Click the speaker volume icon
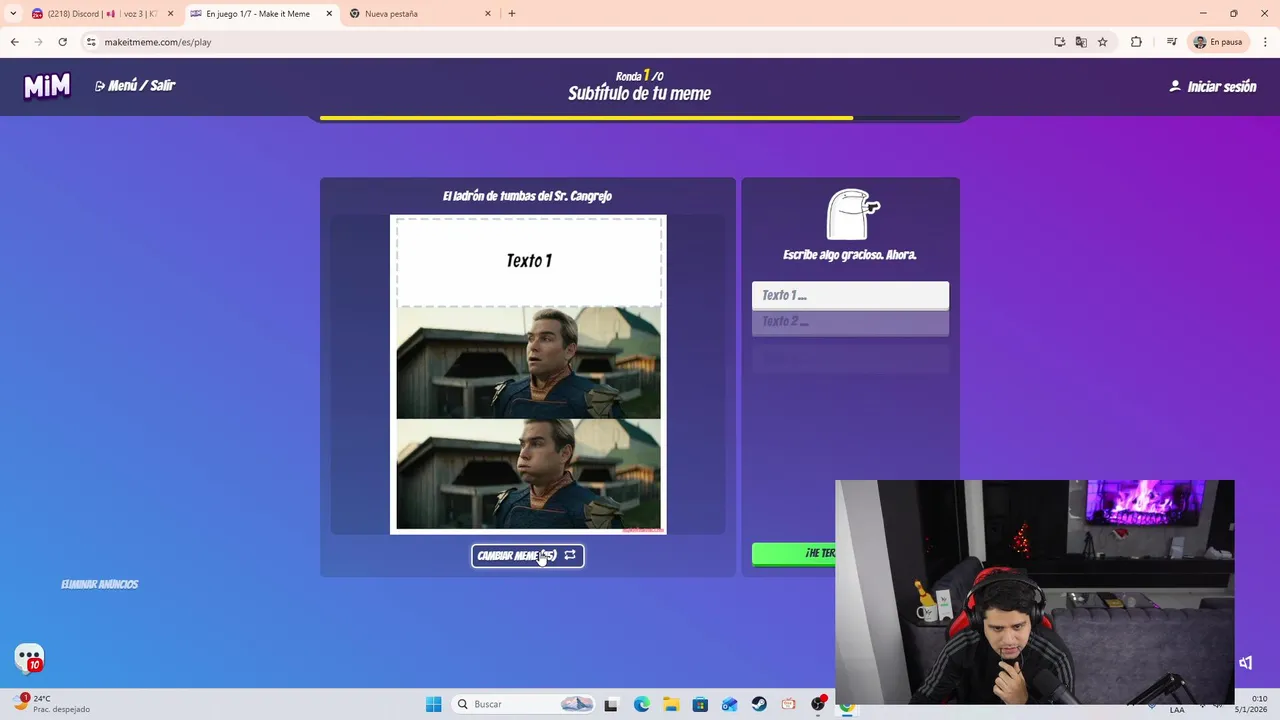The image size is (1280, 720). [x=1246, y=663]
